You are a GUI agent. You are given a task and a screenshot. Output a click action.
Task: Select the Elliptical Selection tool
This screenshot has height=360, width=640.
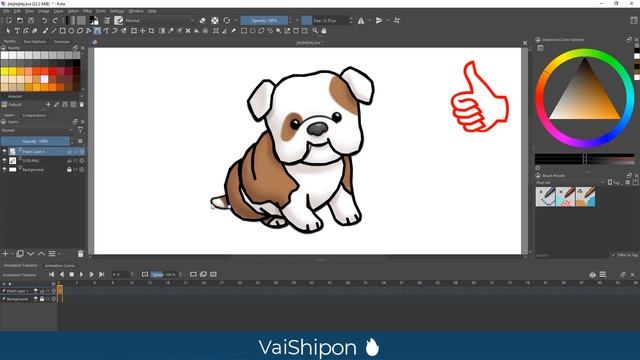[252, 31]
